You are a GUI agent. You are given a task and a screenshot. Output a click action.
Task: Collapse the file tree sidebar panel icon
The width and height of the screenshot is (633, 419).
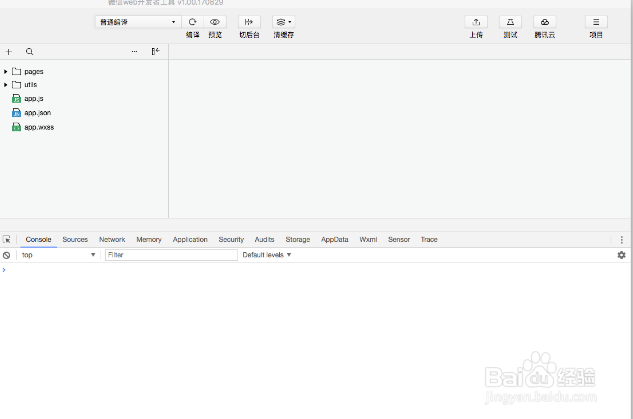[156, 51]
